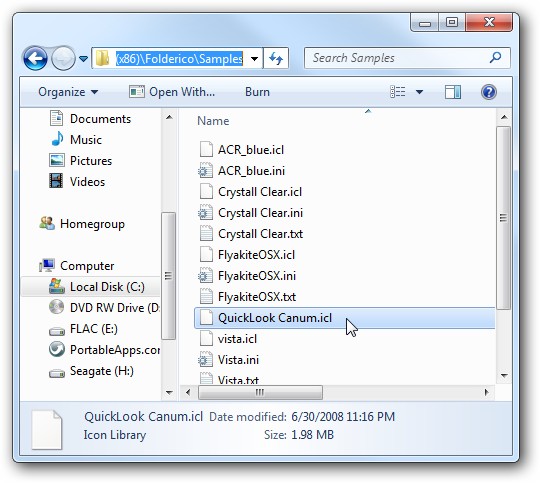
Task: Click the large file thumbnail in details pane
Action: click(x=47, y=430)
